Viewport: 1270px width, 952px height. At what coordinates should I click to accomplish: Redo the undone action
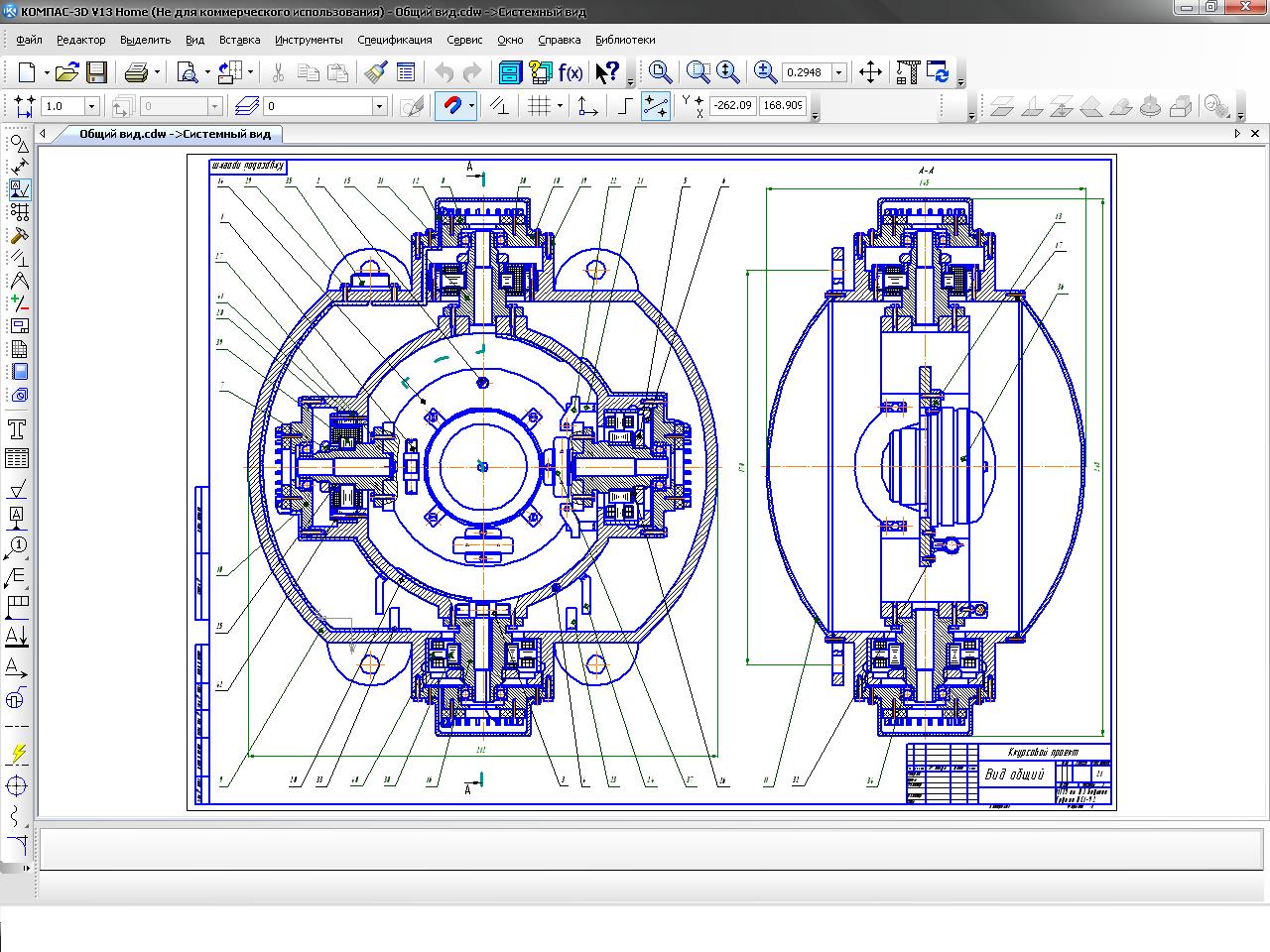pos(472,72)
